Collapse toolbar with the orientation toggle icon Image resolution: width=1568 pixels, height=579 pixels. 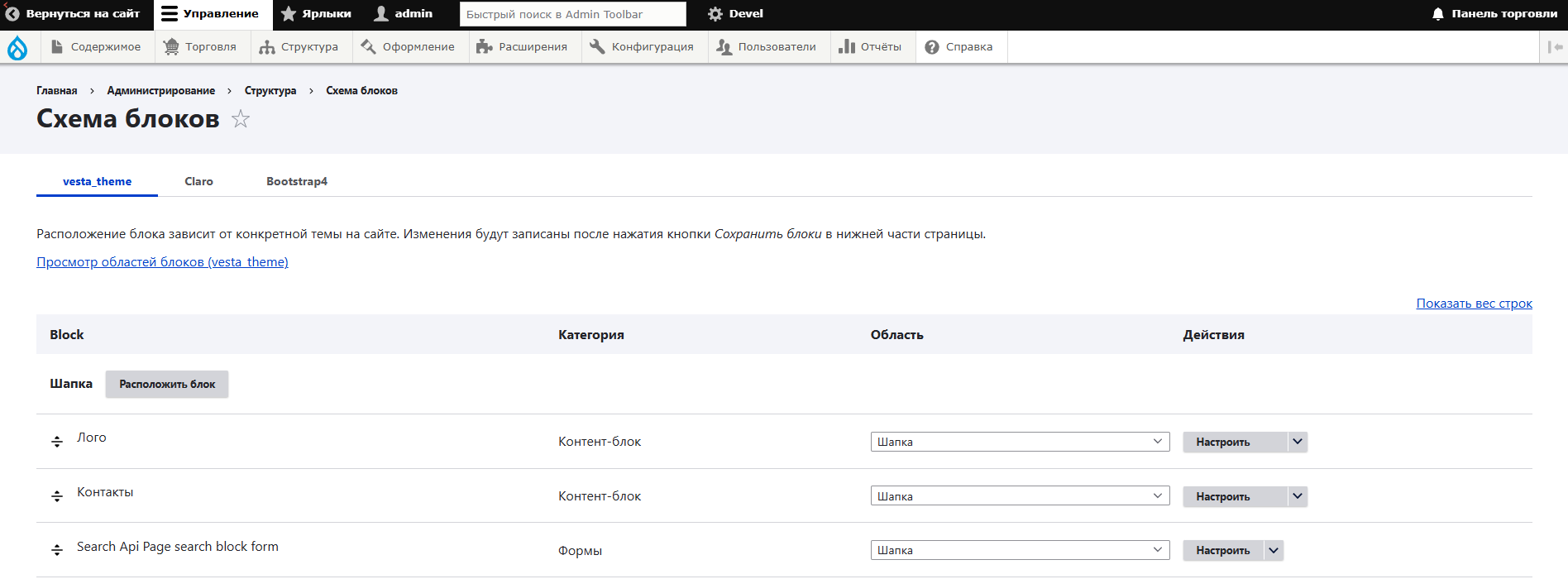[x=1555, y=47]
